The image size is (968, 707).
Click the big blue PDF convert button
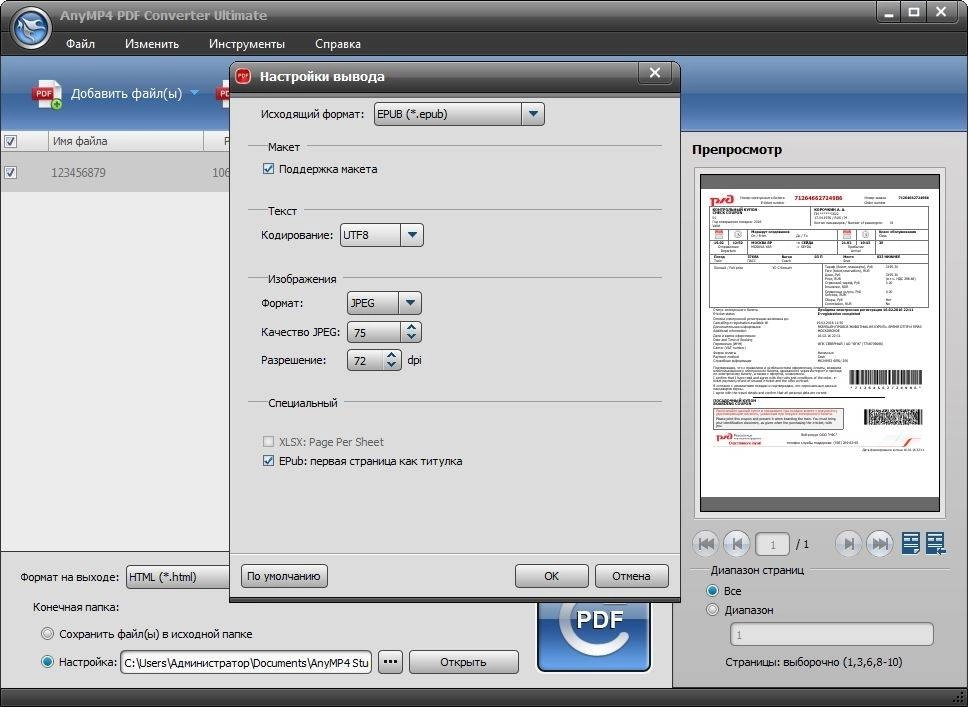click(x=594, y=636)
